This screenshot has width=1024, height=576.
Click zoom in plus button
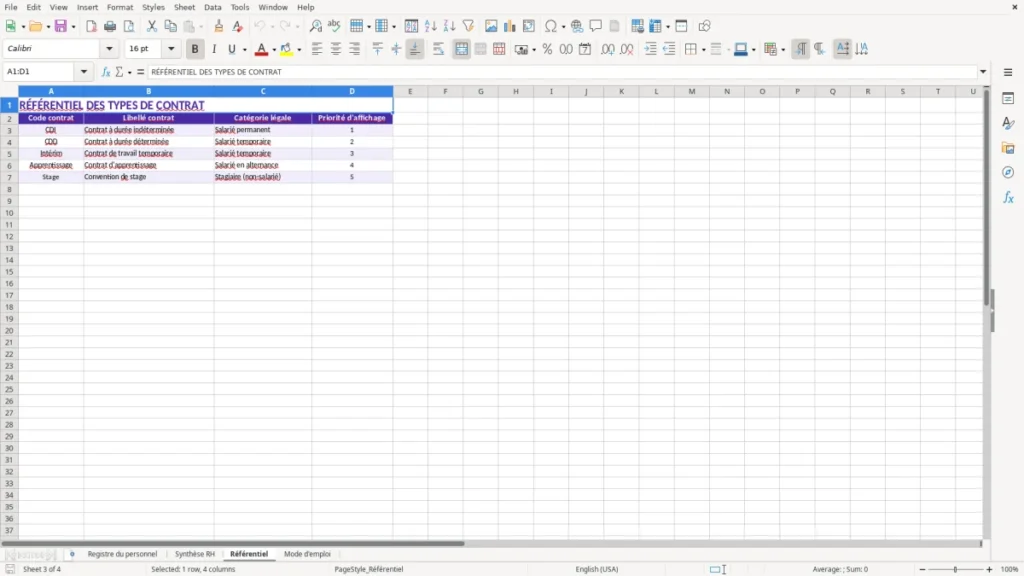989,569
